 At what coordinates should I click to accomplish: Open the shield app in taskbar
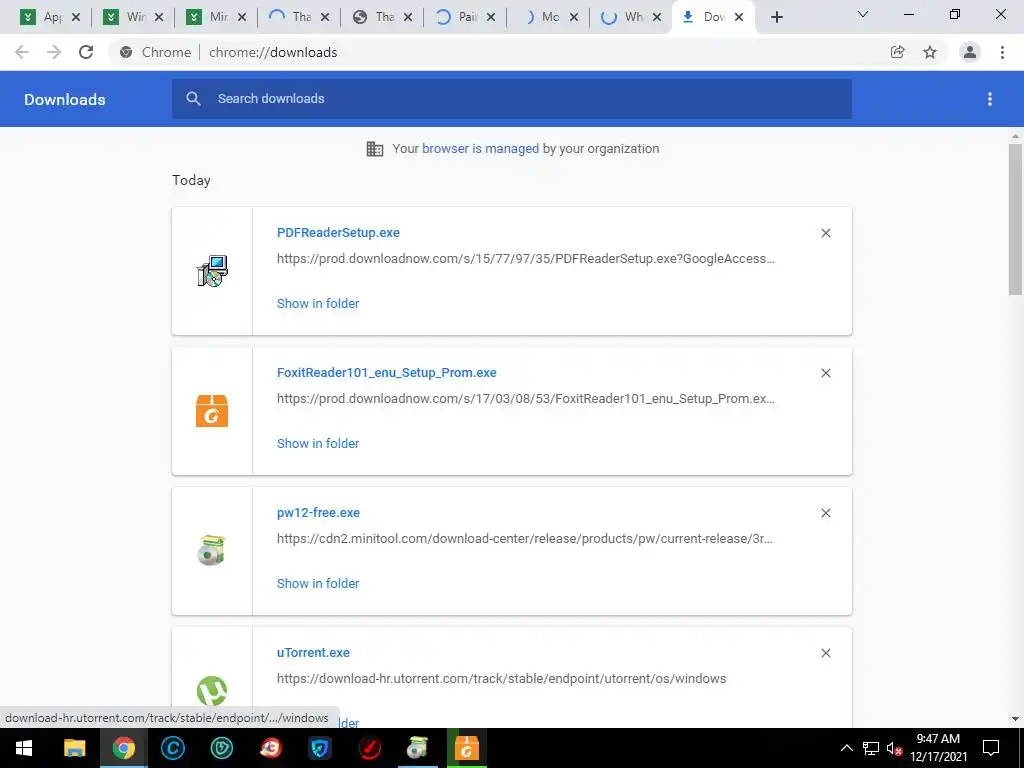click(320, 748)
